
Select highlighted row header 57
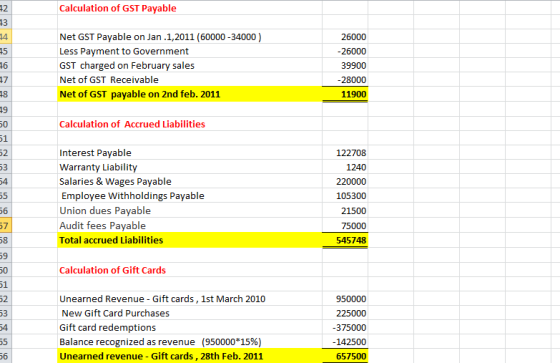pos(5,226)
